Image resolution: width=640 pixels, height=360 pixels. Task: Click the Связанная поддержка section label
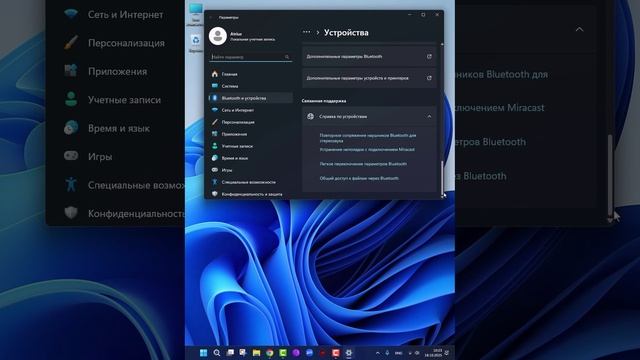(324, 101)
